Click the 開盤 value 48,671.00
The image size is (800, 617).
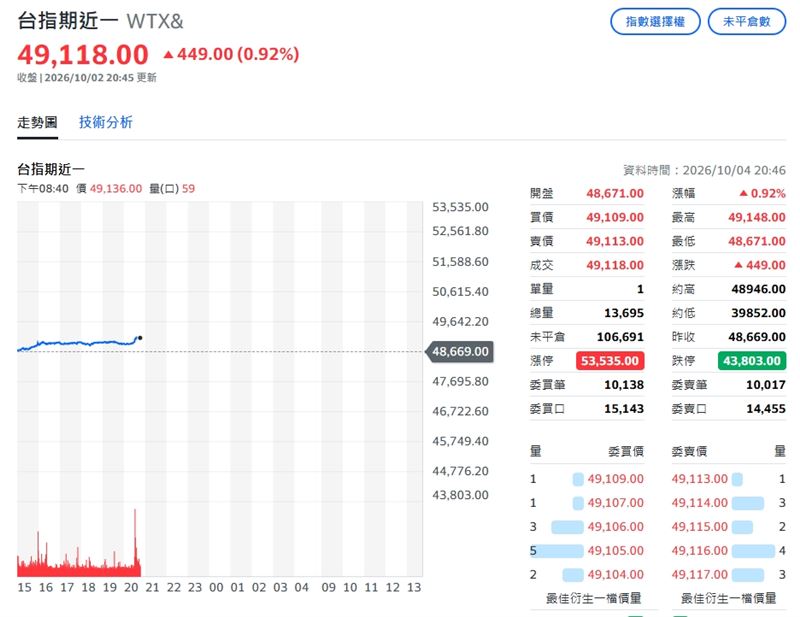click(615, 193)
